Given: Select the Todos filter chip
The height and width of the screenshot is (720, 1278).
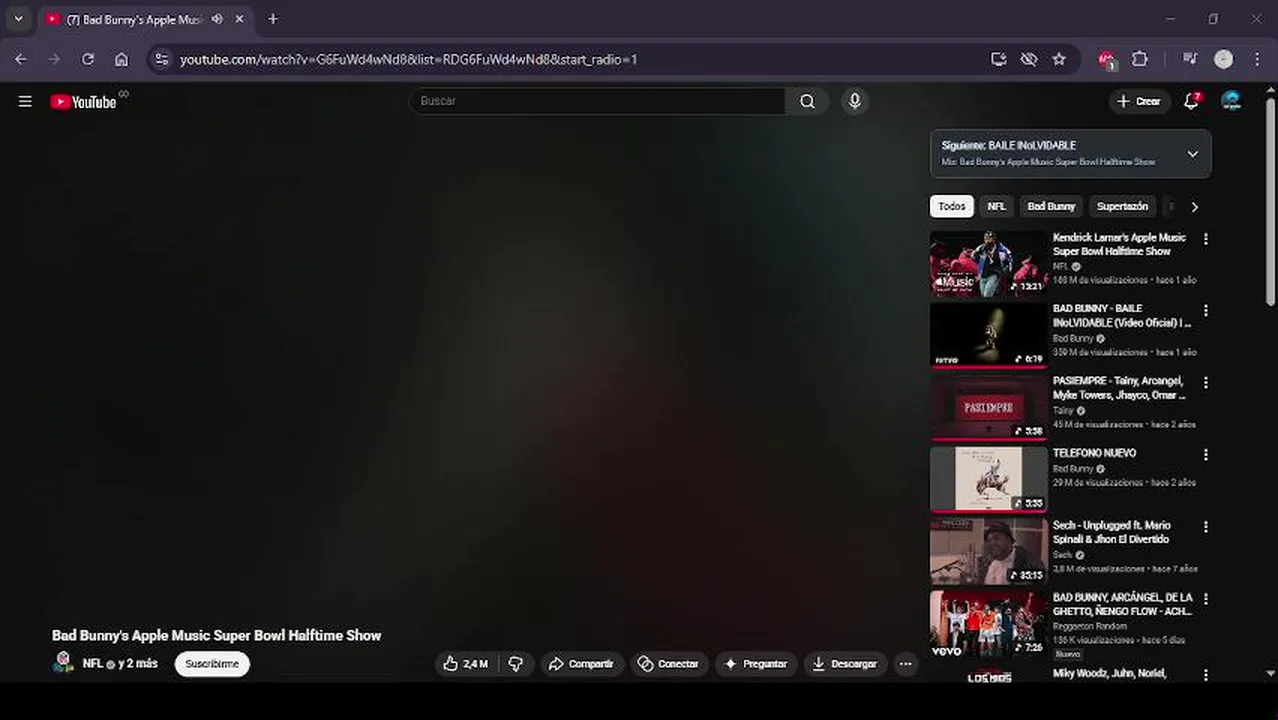Looking at the screenshot, I should click(x=952, y=206).
